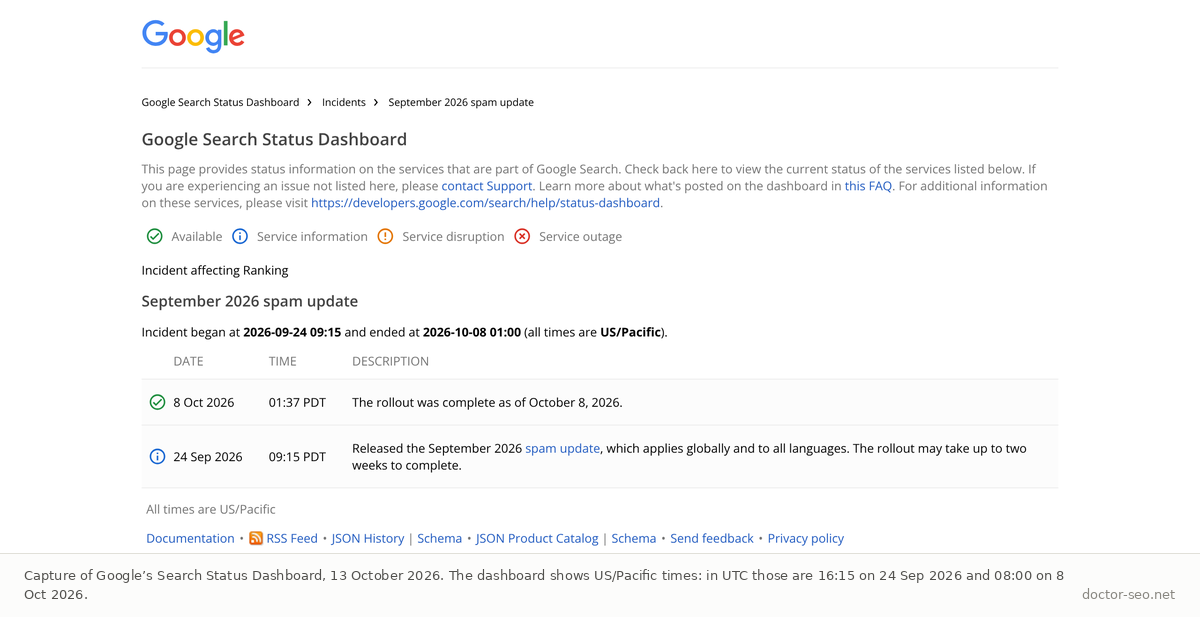This screenshot has width=1200, height=617.
Task: Click the orange RSS feed icon
Action: [x=256, y=538]
